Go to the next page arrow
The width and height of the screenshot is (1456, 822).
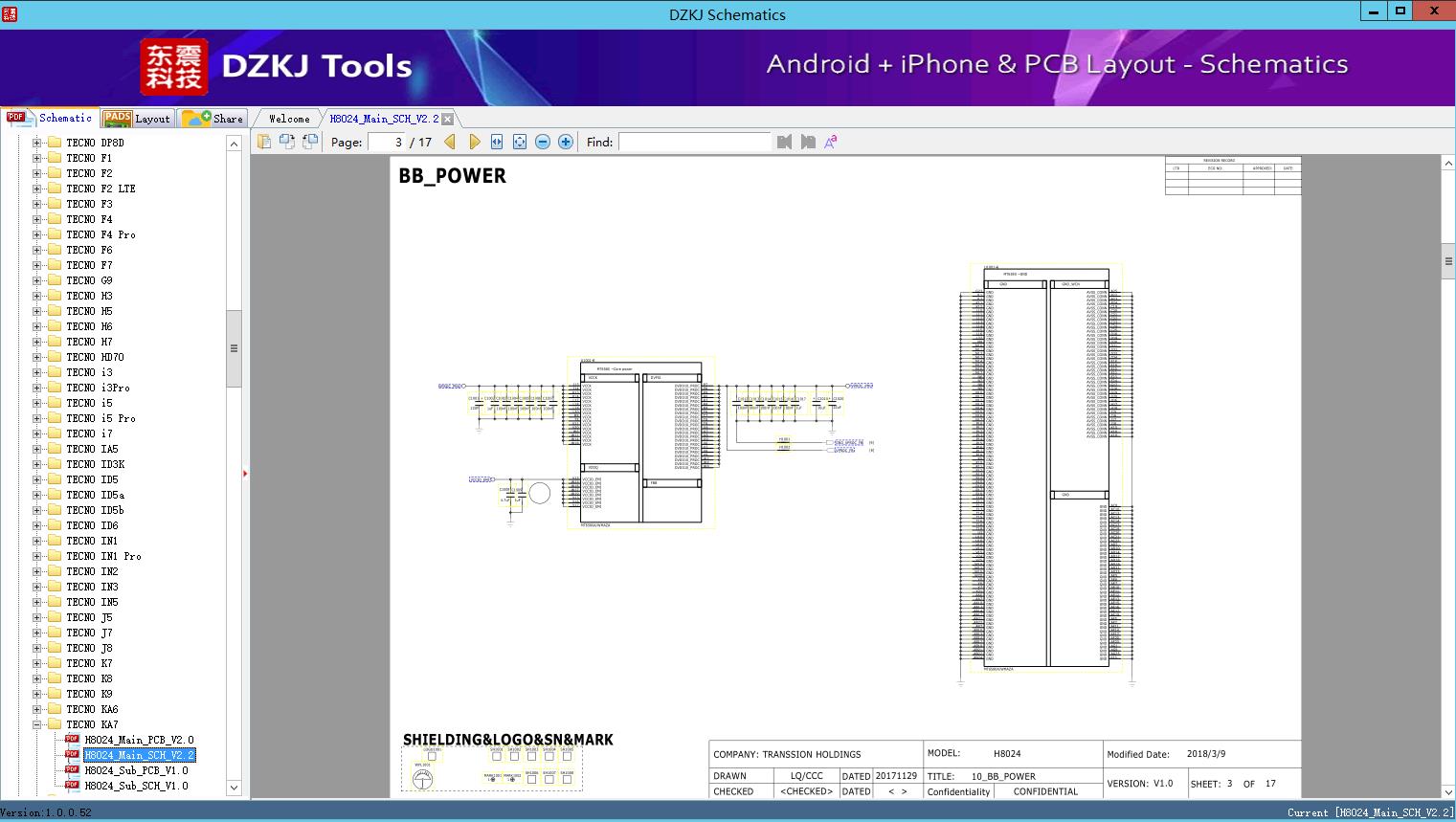tap(474, 142)
